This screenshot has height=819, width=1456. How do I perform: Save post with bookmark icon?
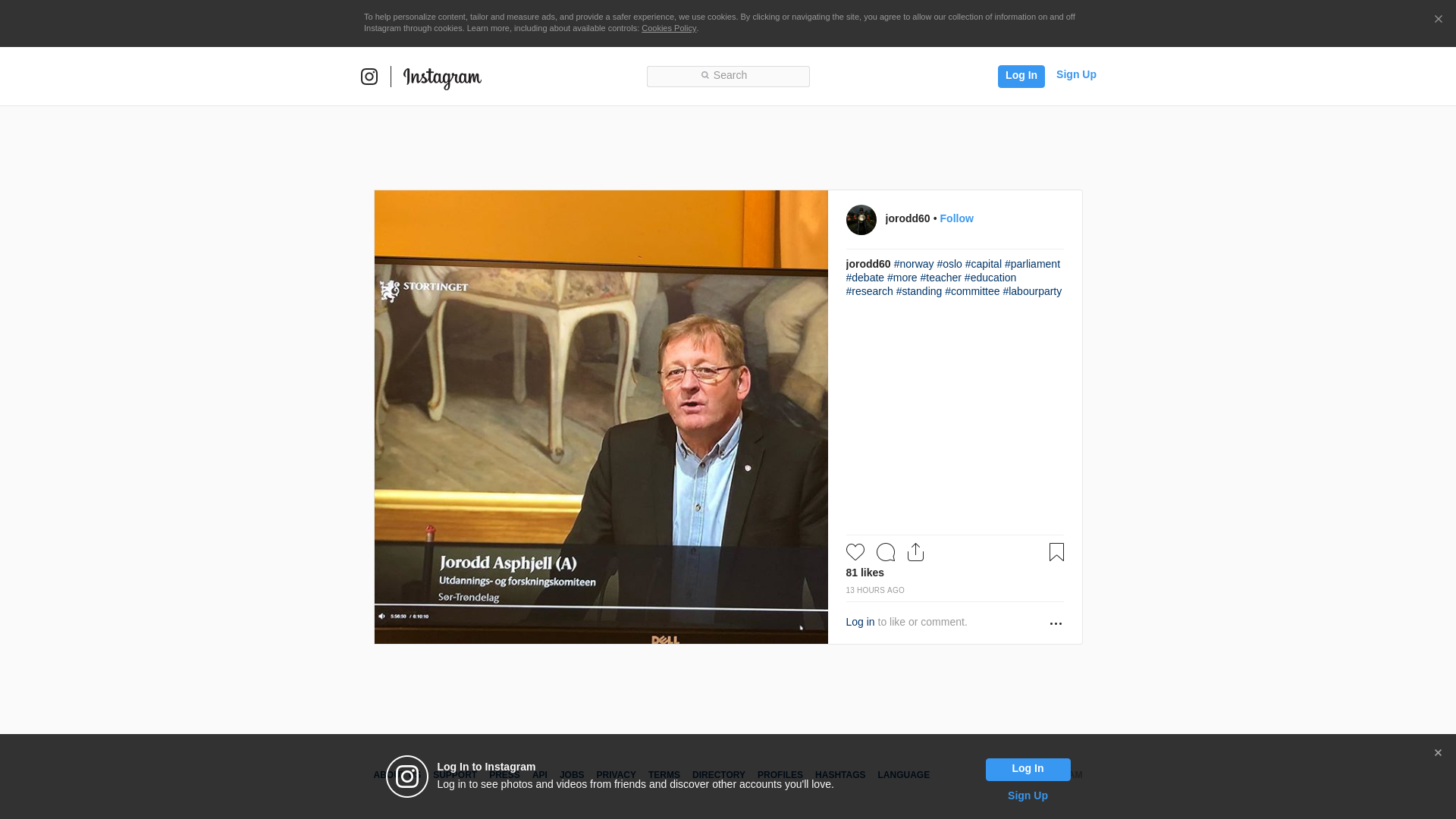pyautogui.click(x=1056, y=552)
